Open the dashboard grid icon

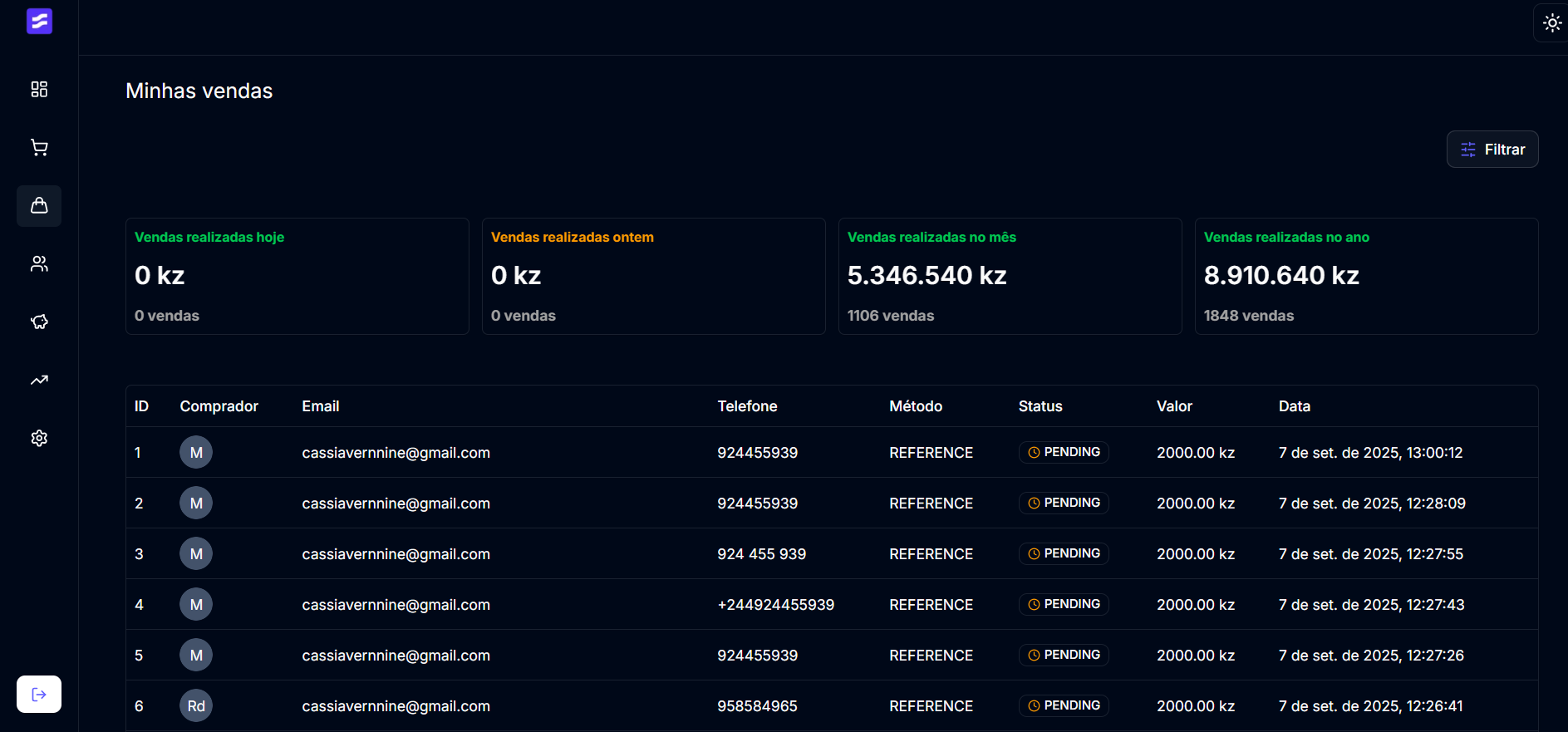(39, 89)
